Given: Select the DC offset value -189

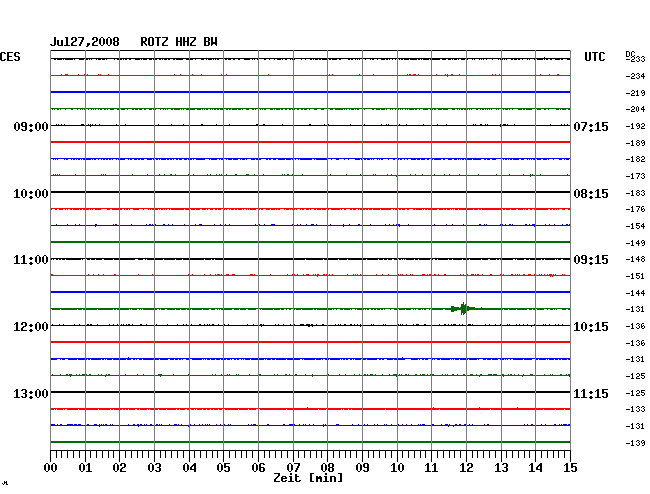Looking at the screenshot, I should pos(635,143).
